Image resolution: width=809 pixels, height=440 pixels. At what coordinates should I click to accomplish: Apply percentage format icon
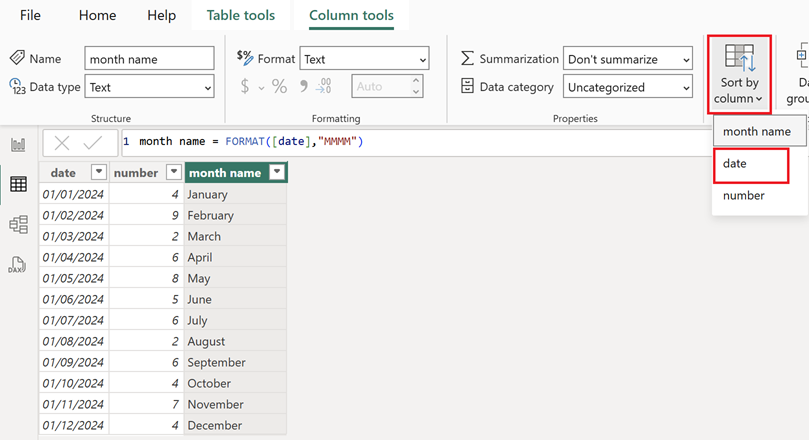coord(279,87)
